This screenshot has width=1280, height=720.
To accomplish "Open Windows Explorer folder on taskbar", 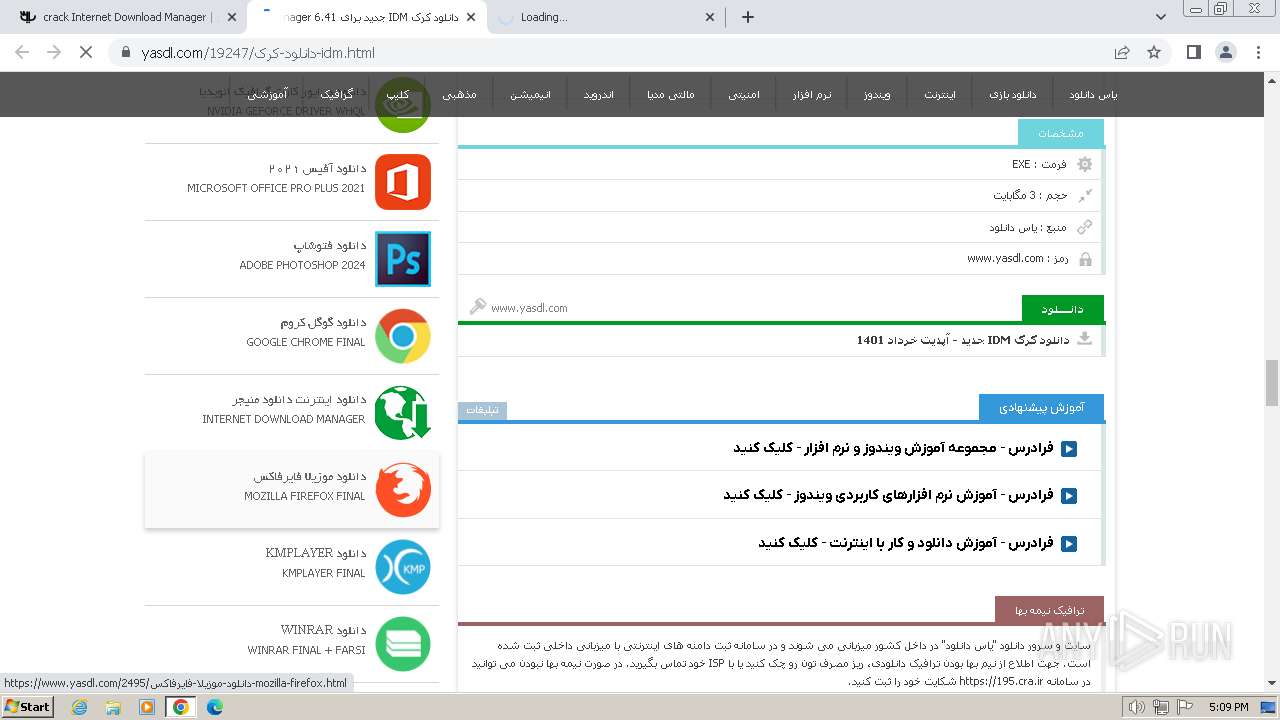I will click(113, 707).
